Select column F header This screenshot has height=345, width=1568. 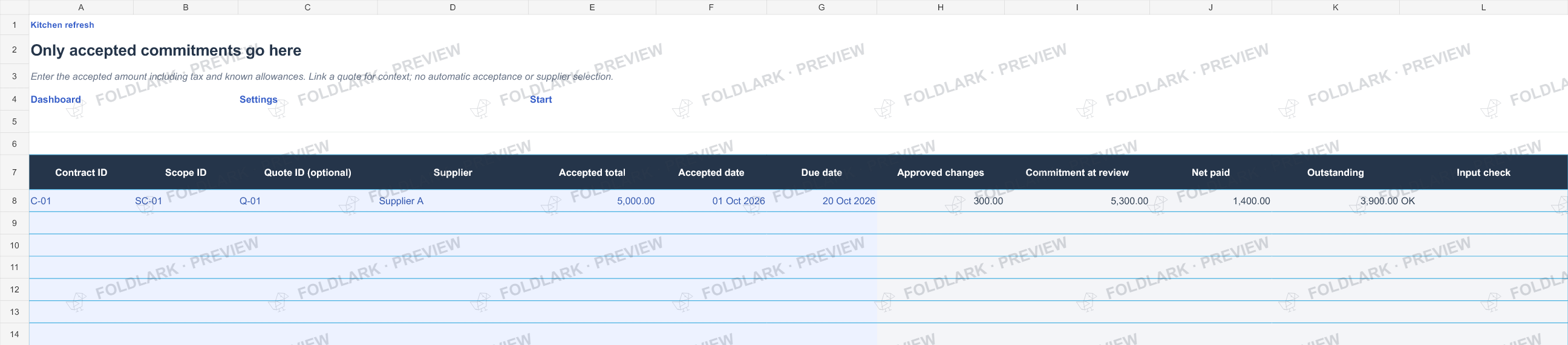(711, 7)
